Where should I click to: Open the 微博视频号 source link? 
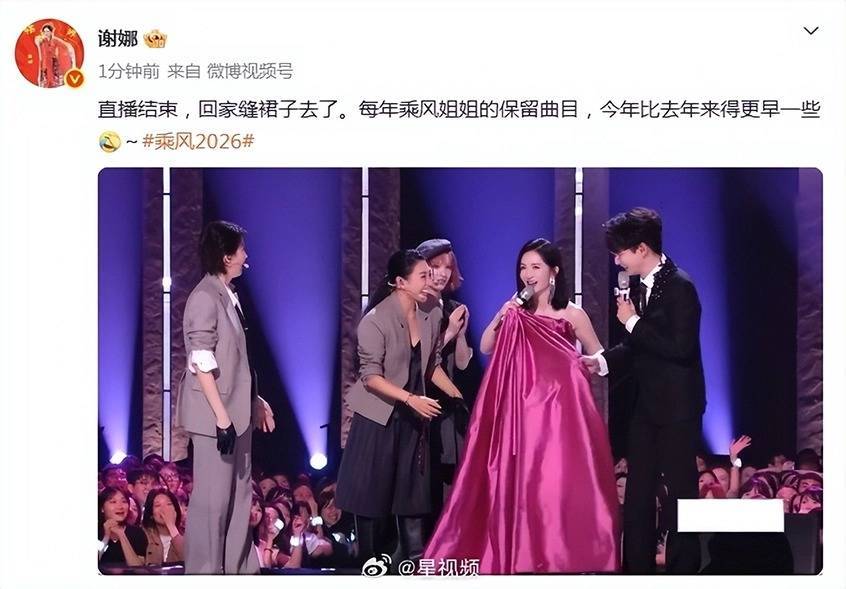click(x=250, y=71)
